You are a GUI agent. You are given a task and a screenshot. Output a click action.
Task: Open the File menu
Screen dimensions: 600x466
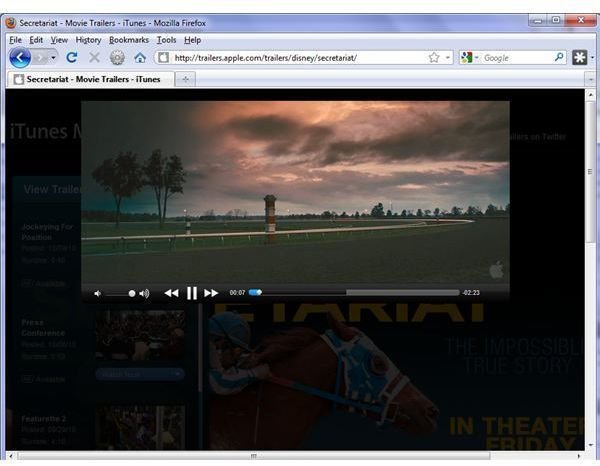pyautogui.click(x=15, y=40)
